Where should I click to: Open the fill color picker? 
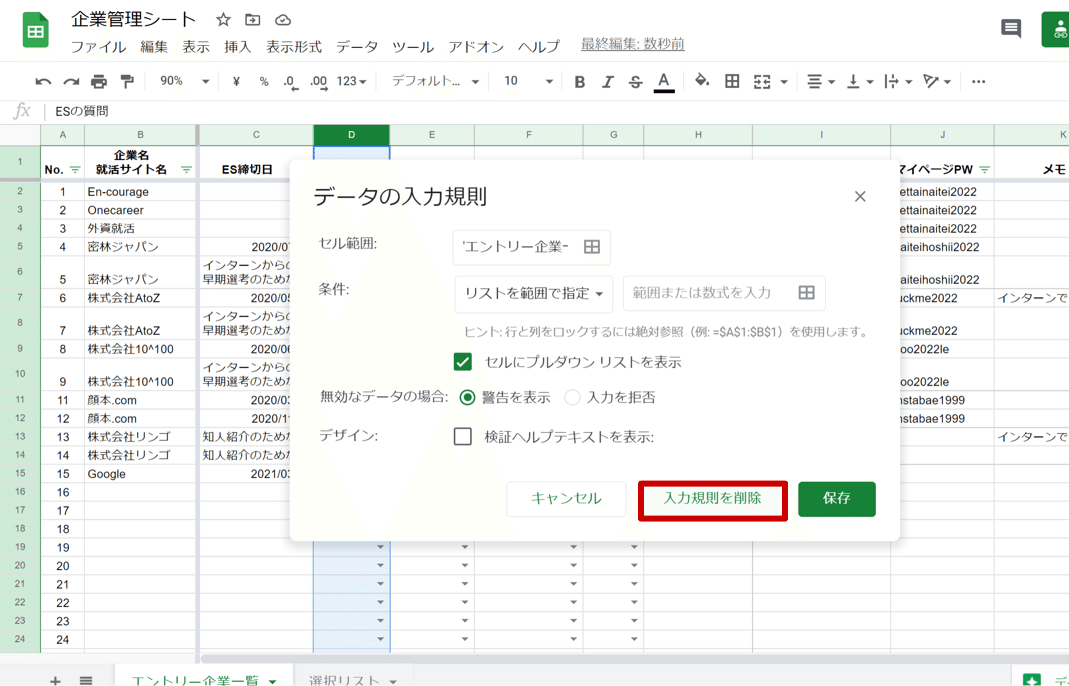[x=702, y=81]
